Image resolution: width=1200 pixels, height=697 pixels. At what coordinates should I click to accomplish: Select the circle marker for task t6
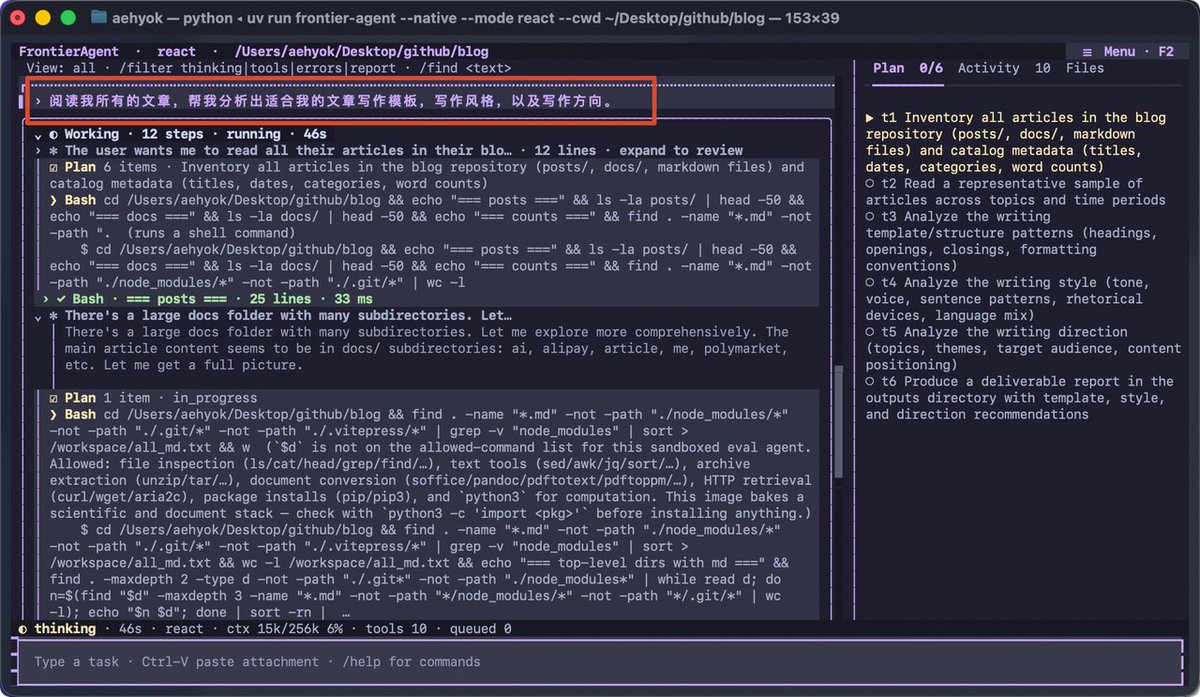pyautogui.click(x=870, y=381)
